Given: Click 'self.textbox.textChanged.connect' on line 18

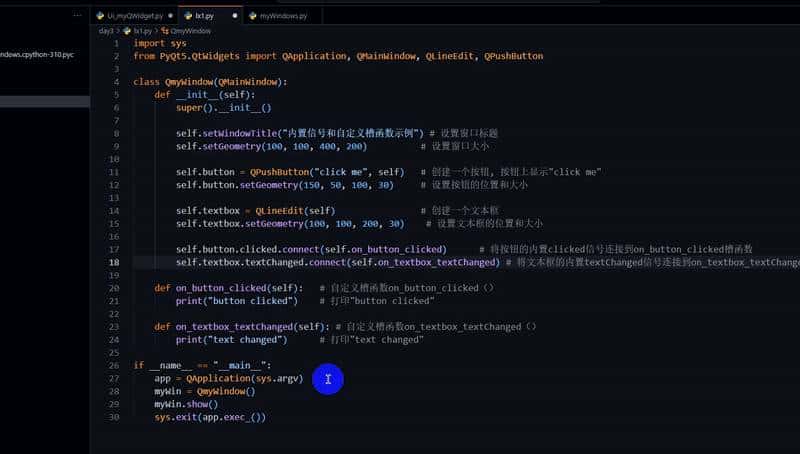Looking at the screenshot, I should pyautogui.click(x=261, y=263).
